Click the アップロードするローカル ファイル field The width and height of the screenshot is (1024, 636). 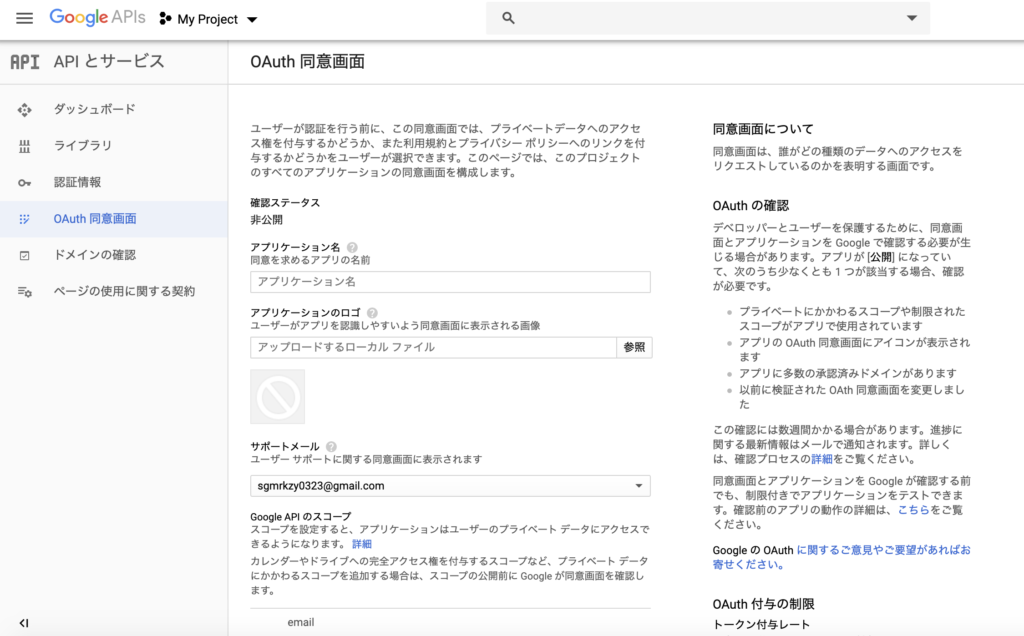click(x=434, y=347)
